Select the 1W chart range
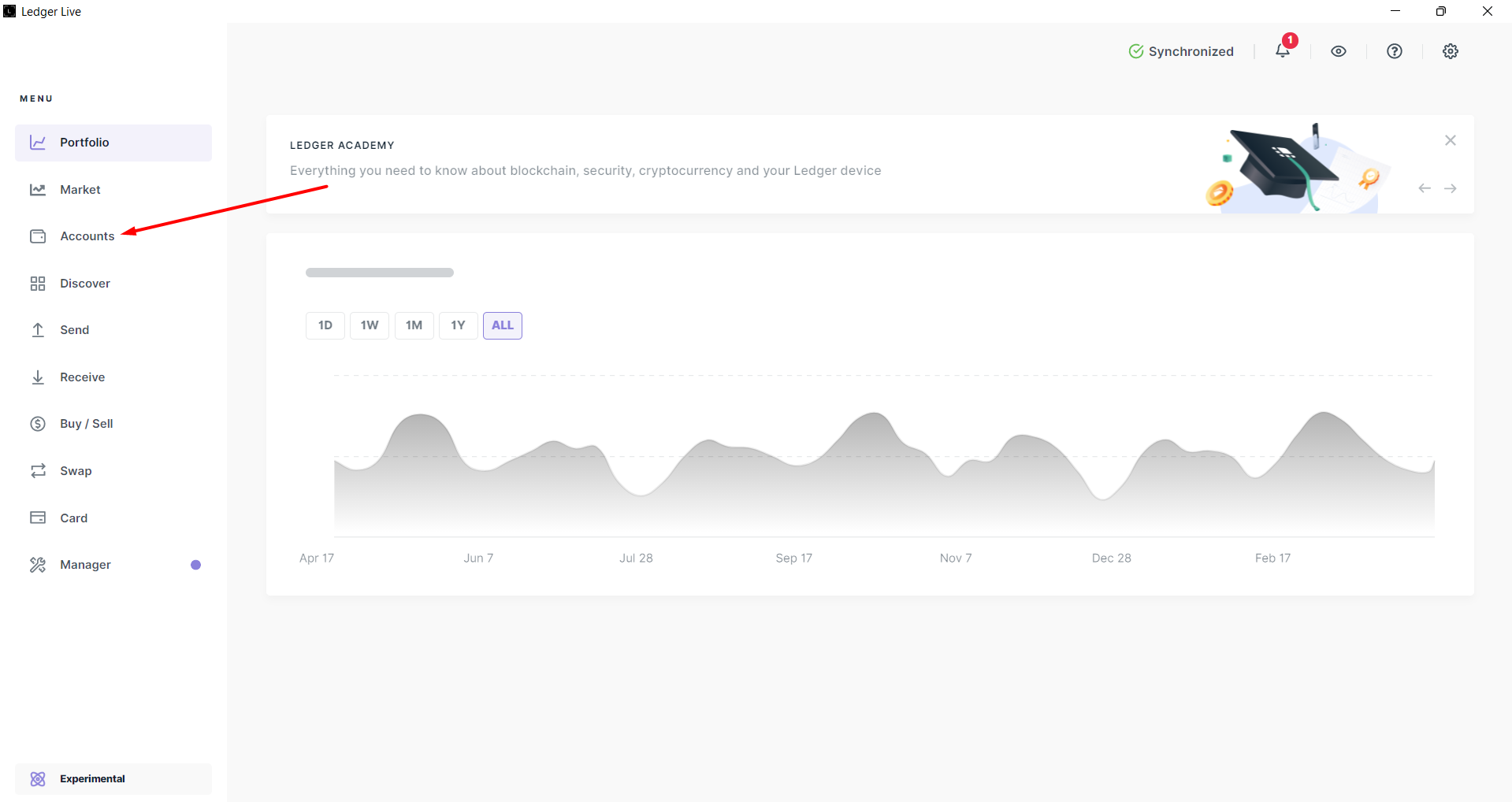Image resolution: width=1512 pixels, height=802 pixels. [x=370, y=325]
